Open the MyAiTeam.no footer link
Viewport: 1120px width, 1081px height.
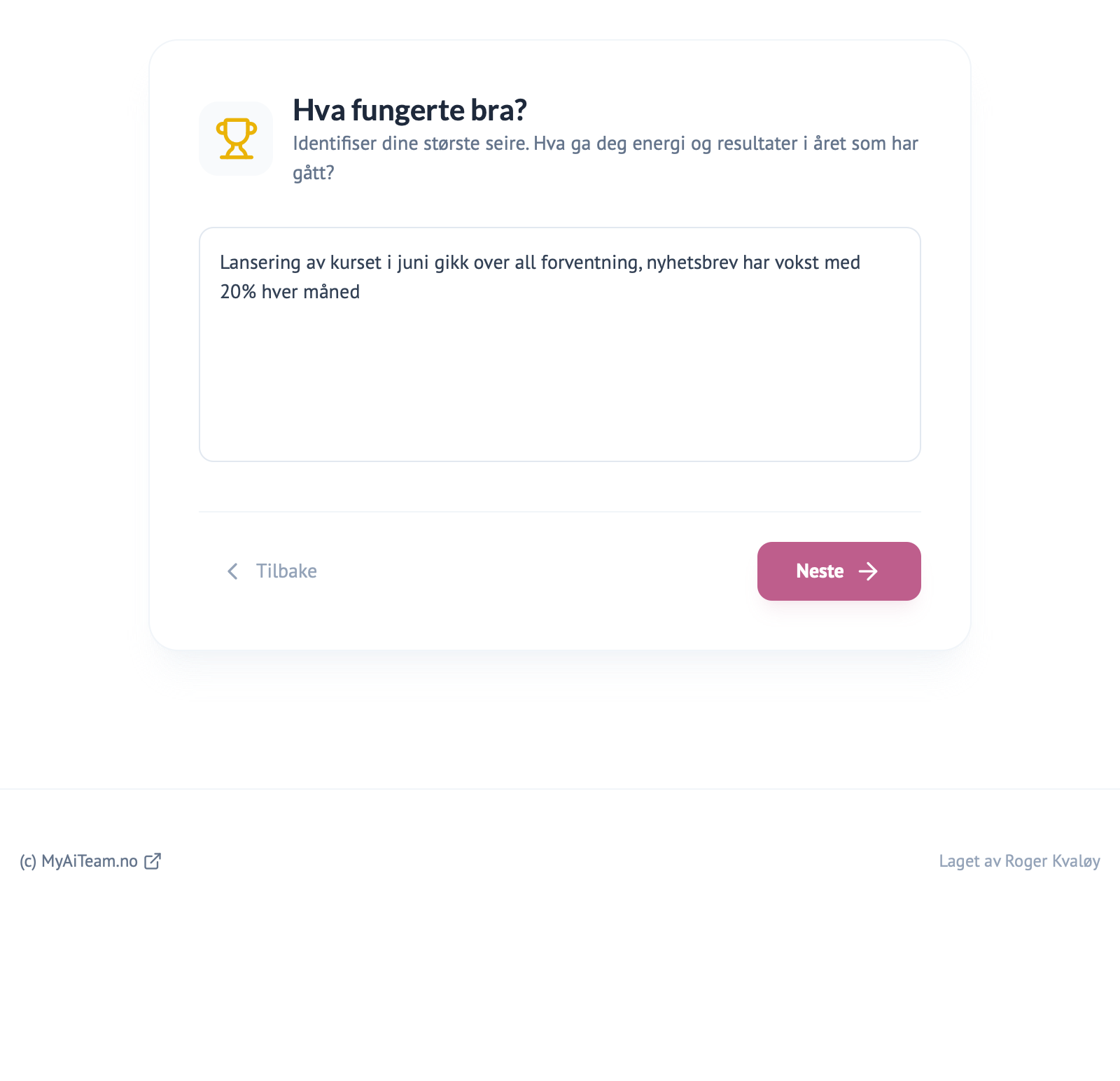point(90,861)
